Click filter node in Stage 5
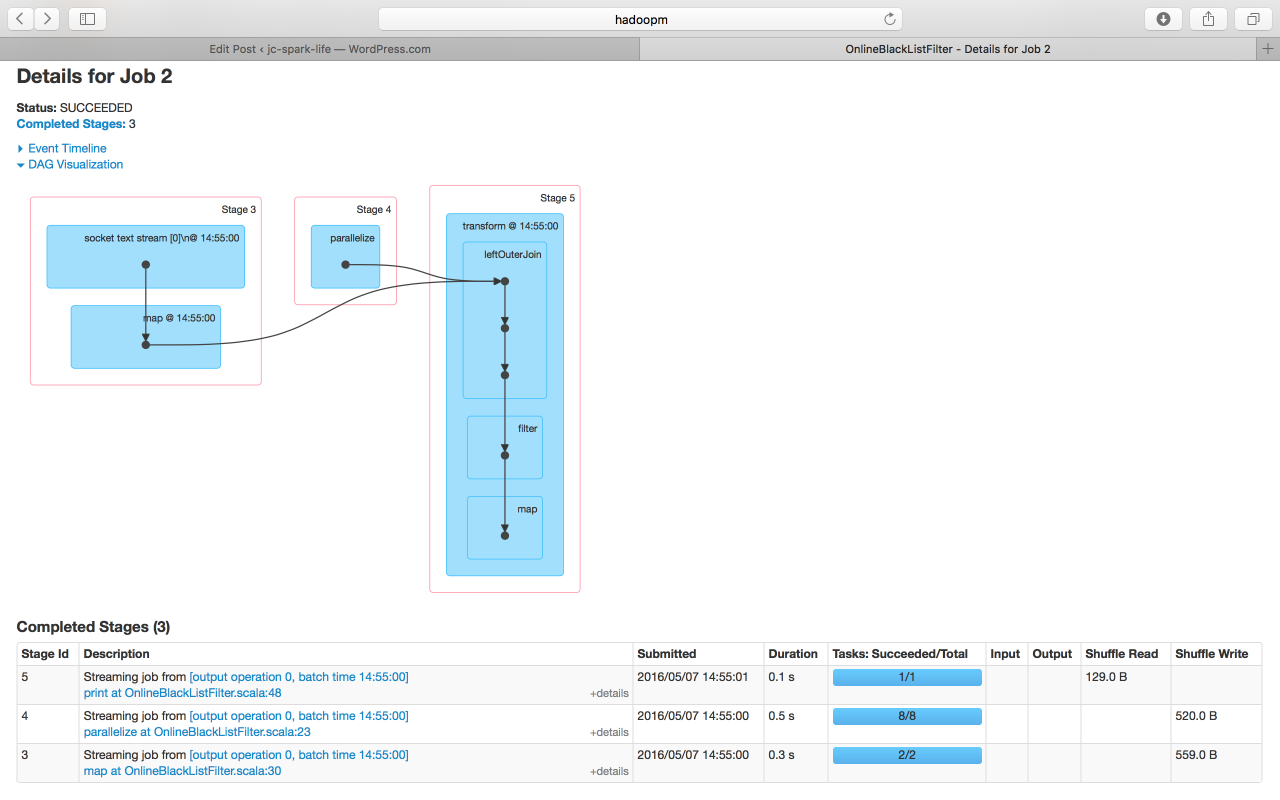Image resolution: width=1280 pixels, height=800 pixels. pyautogui.click(x=505, y=447)
